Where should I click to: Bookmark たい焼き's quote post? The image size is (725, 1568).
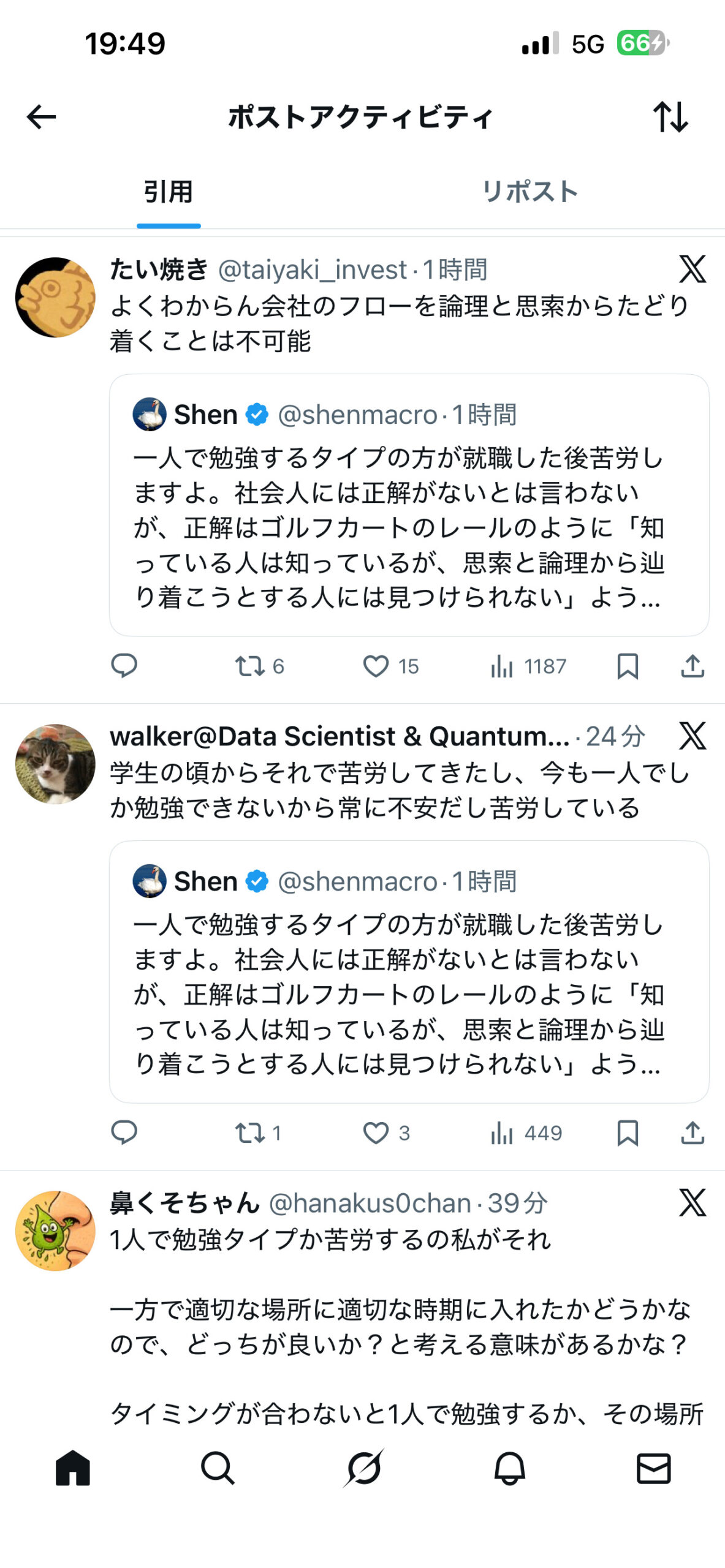pyautogui.click(x=628, y=666)
